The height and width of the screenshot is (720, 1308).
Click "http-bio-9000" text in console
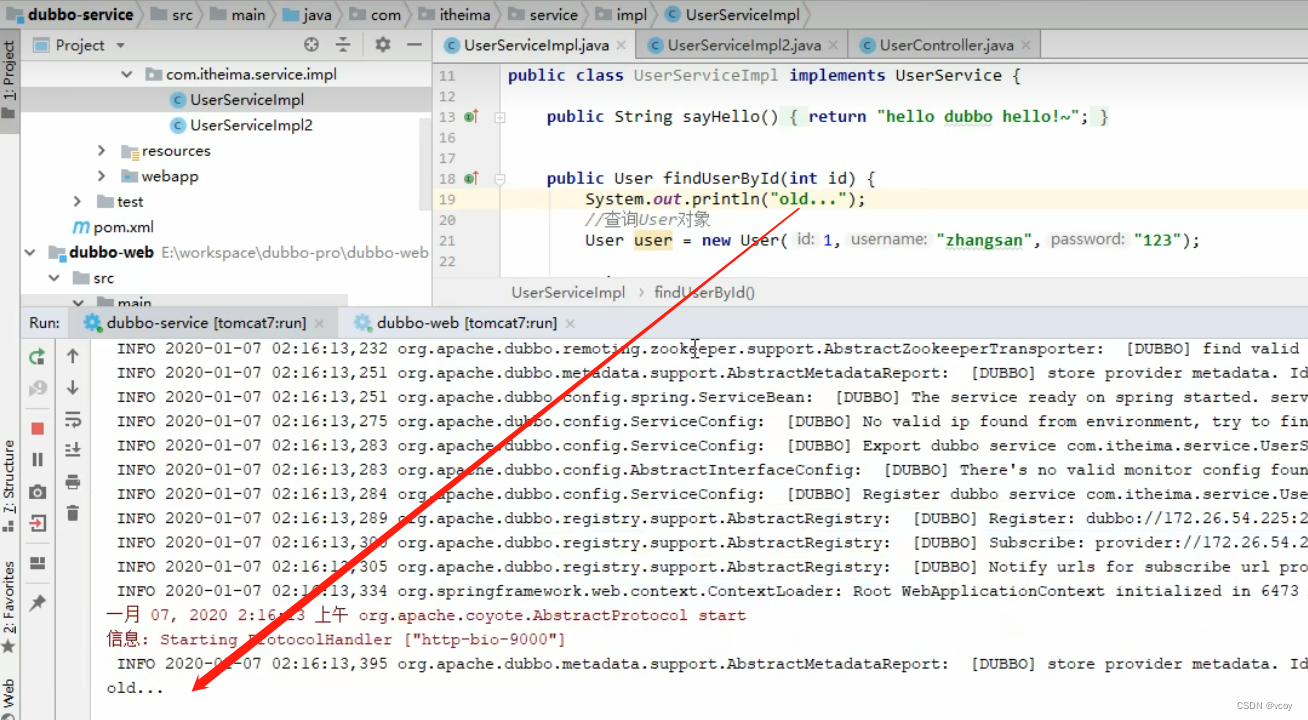click(x=484, y=639)
